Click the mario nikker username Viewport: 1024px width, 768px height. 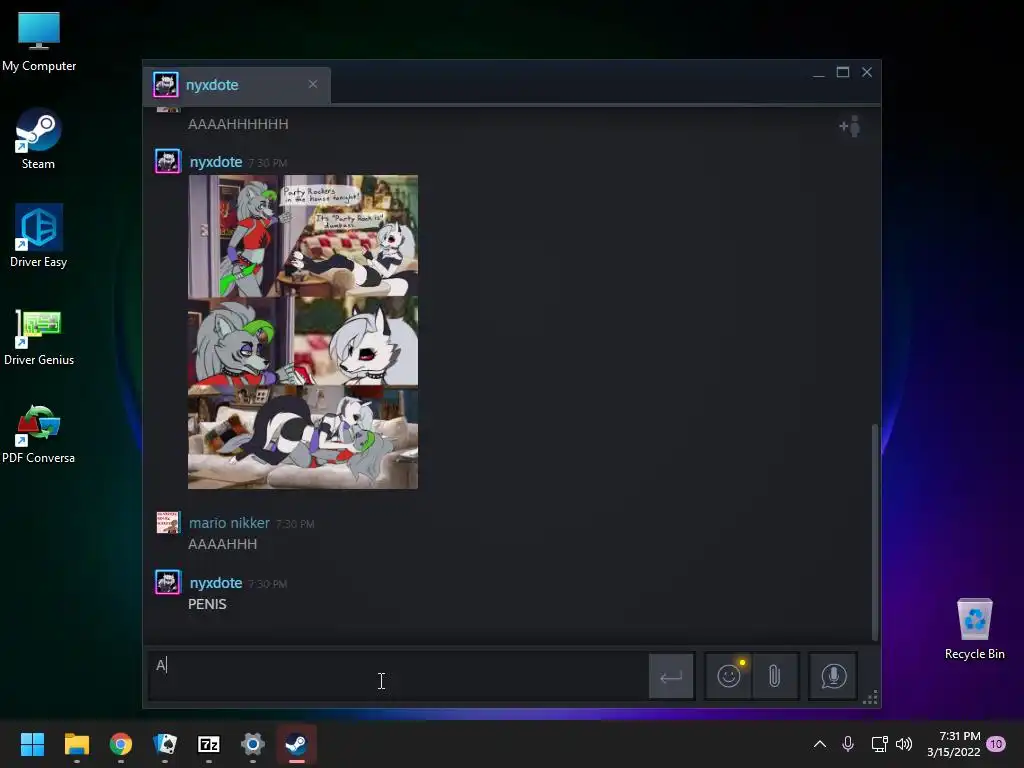click(x=229, y=523)
